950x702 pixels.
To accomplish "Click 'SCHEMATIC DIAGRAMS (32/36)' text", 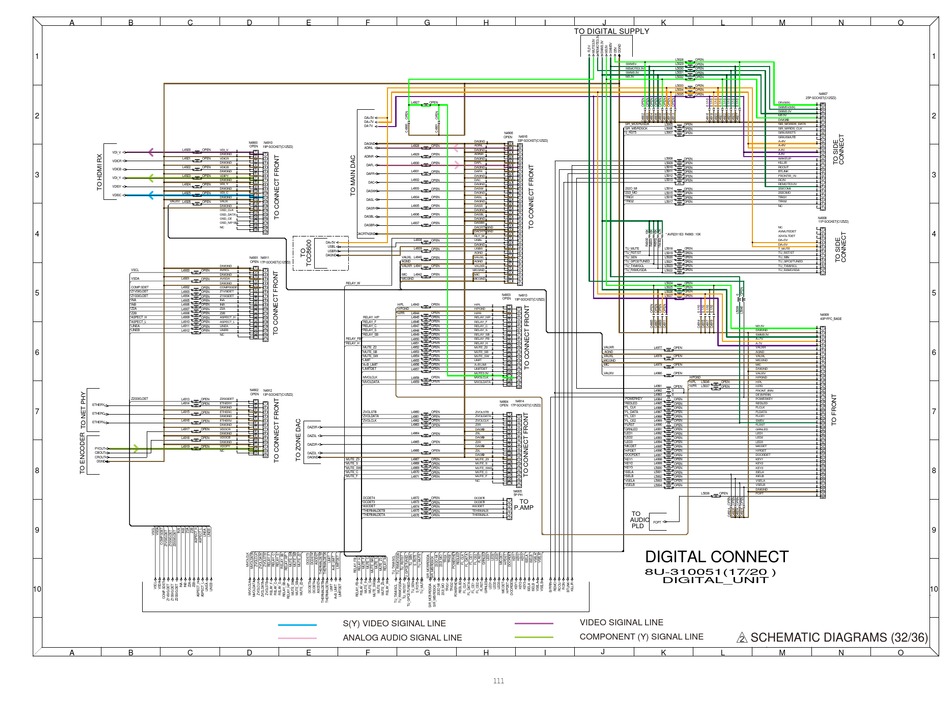I will (x=839, y=637).
